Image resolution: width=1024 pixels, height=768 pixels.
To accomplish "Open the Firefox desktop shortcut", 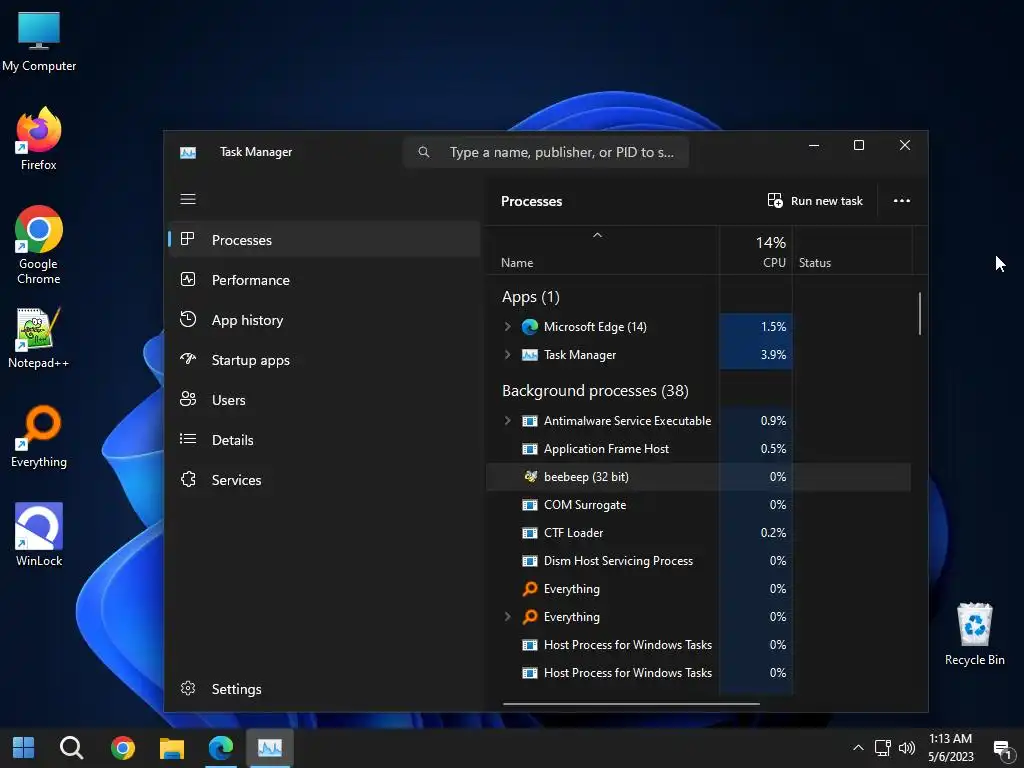I will [39, 139].
